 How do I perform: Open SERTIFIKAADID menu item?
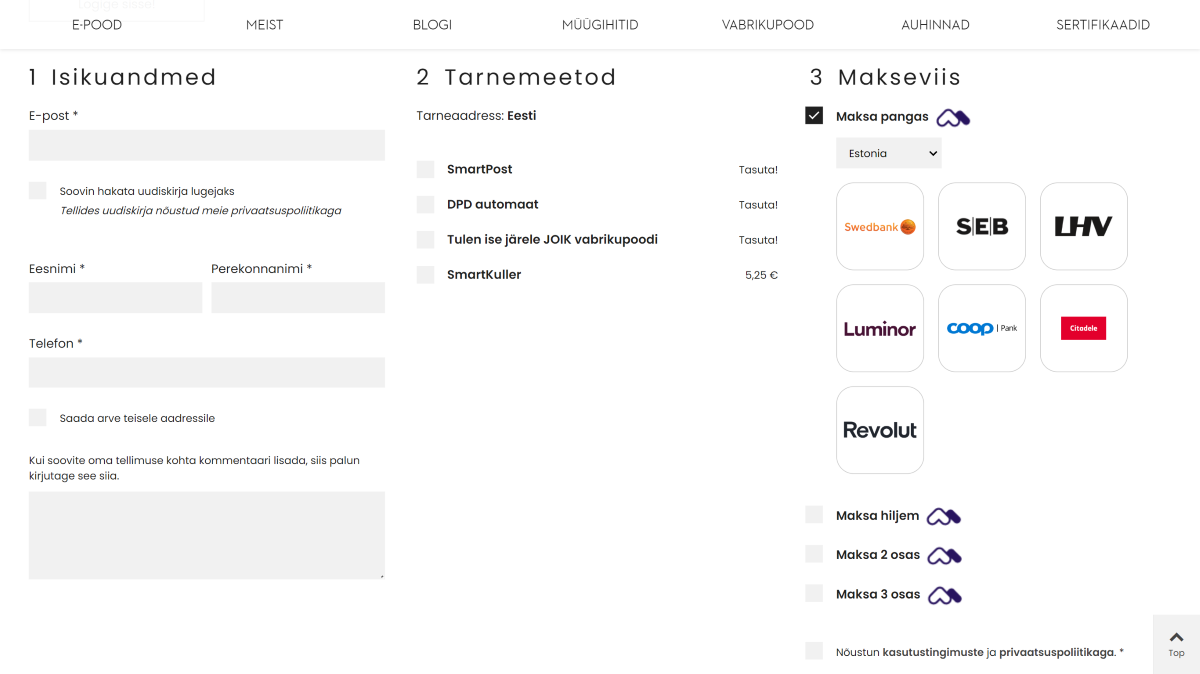point(1103,25)
